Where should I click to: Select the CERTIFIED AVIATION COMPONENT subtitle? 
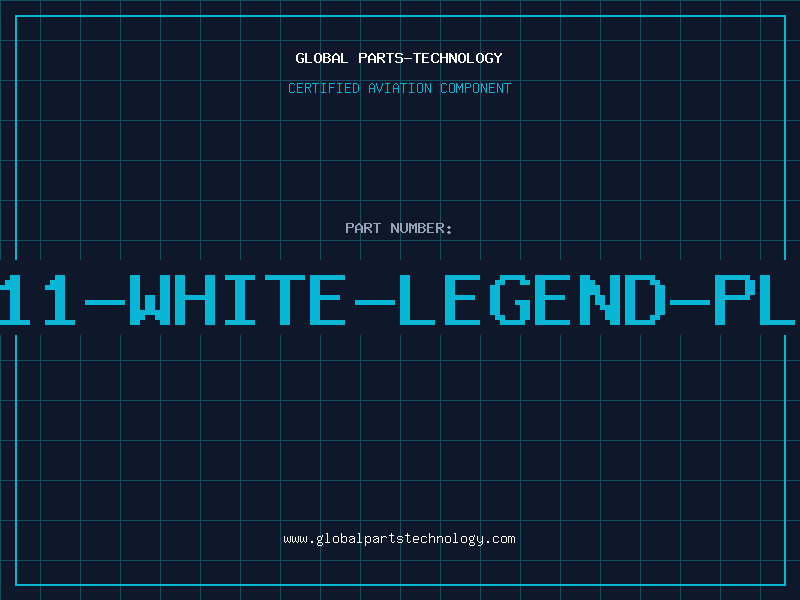[399, 88]
